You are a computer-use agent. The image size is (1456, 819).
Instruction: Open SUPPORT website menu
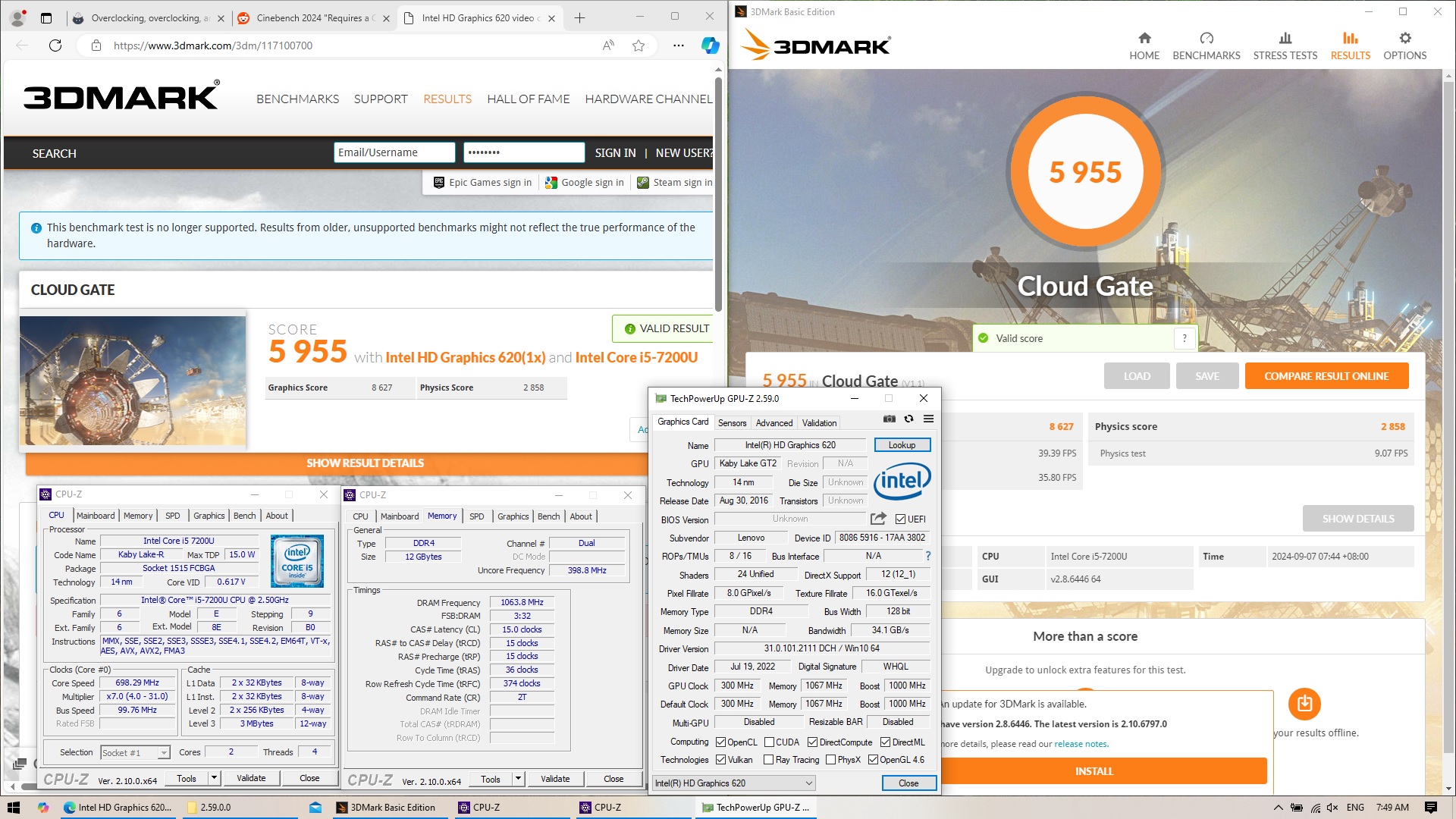pos(381,99)
